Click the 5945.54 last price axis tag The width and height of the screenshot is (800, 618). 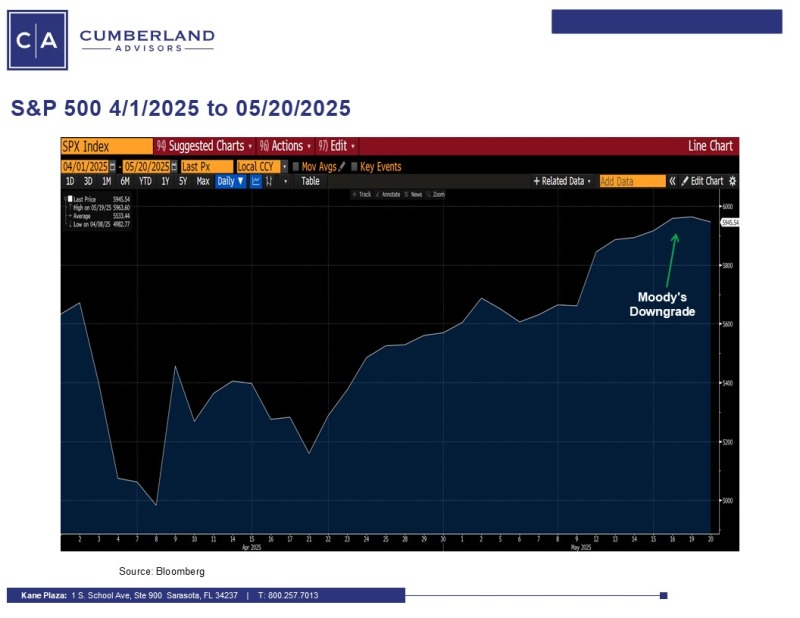[x=730, y=223]
